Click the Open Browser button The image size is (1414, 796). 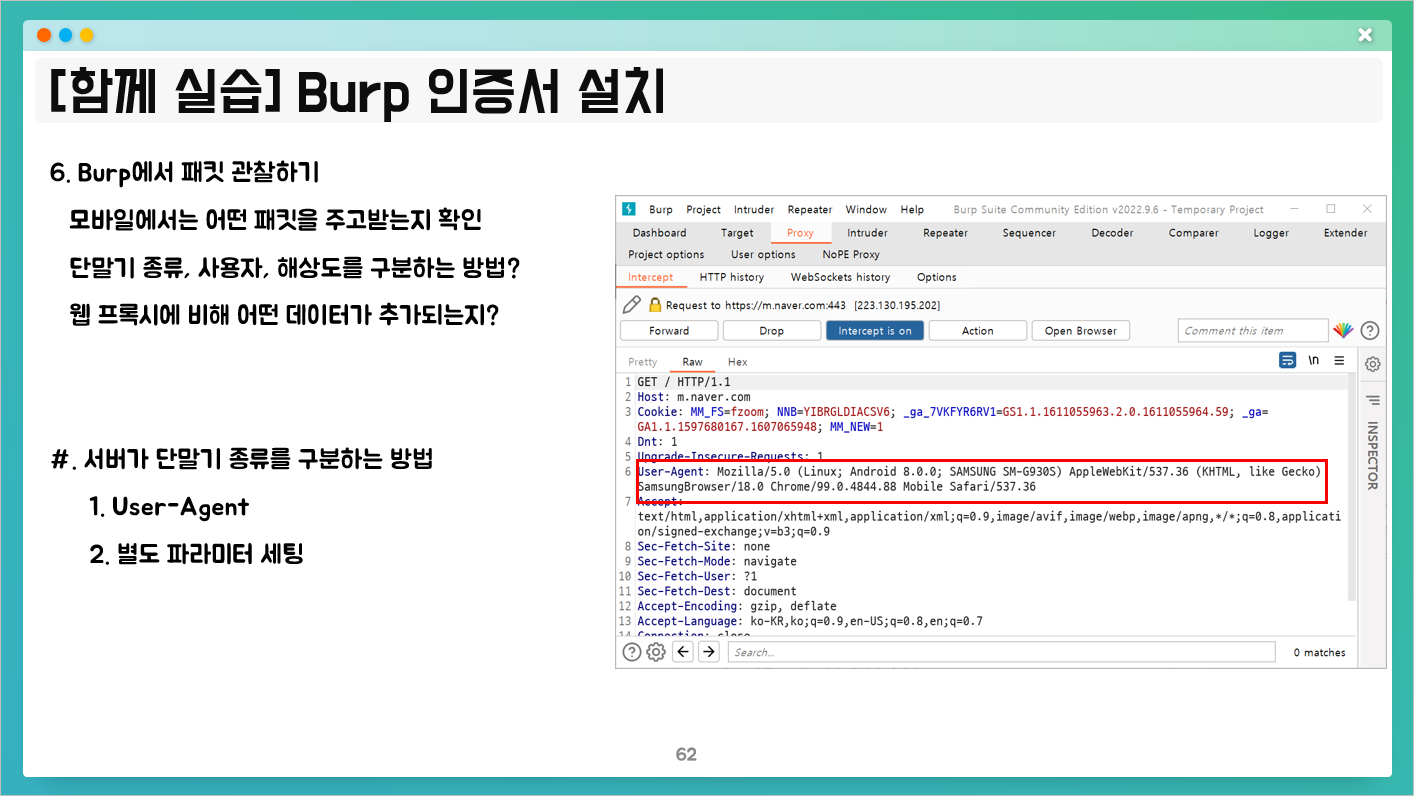pyautogui.click(x=1081, y=330)
